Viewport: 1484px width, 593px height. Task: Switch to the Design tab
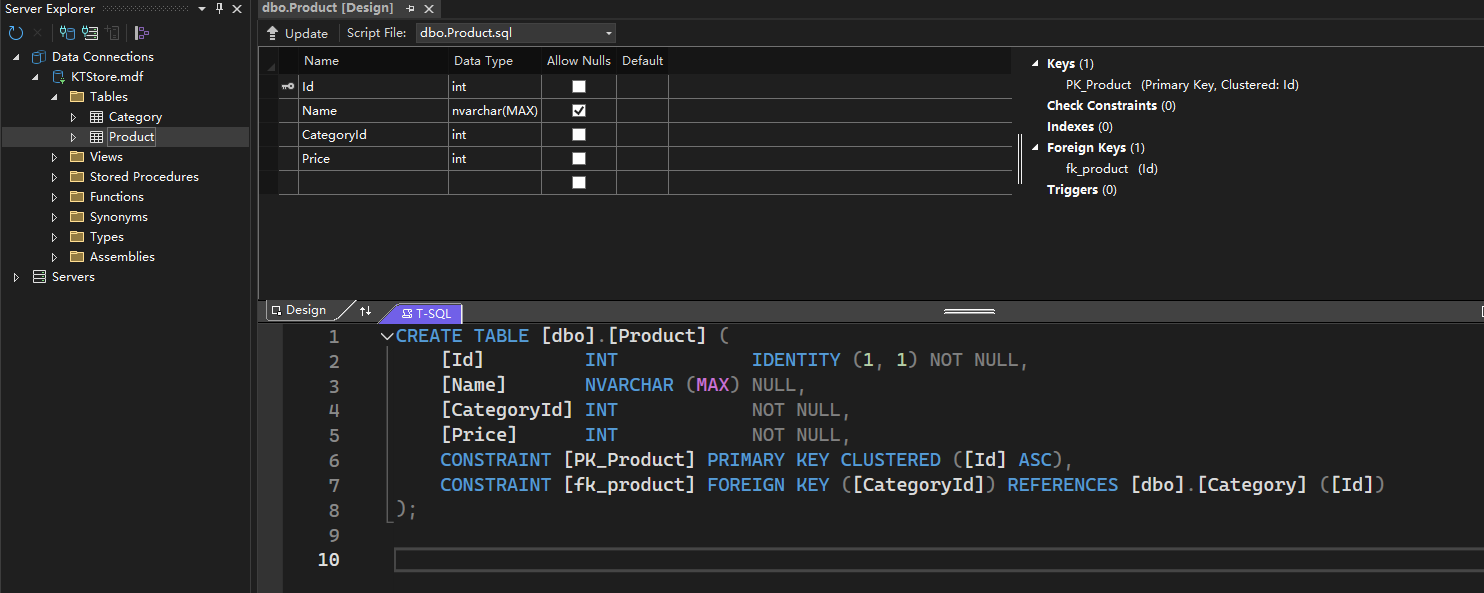pyautogui.click(x=300, y=311)
